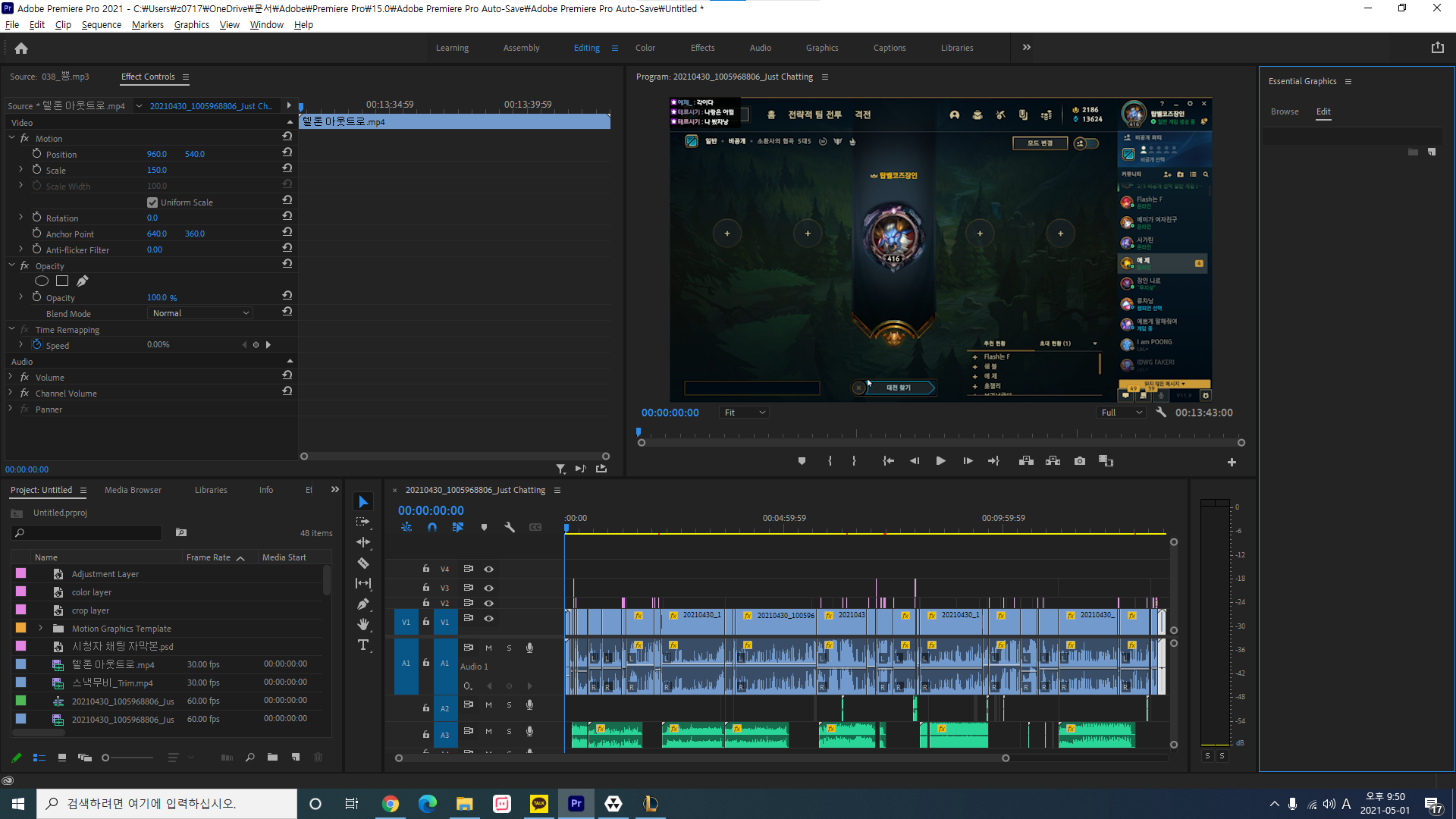Screen dimensions: 1456x819
Task: Expand Motion Graphics Template bin
Action: [40, 628]
